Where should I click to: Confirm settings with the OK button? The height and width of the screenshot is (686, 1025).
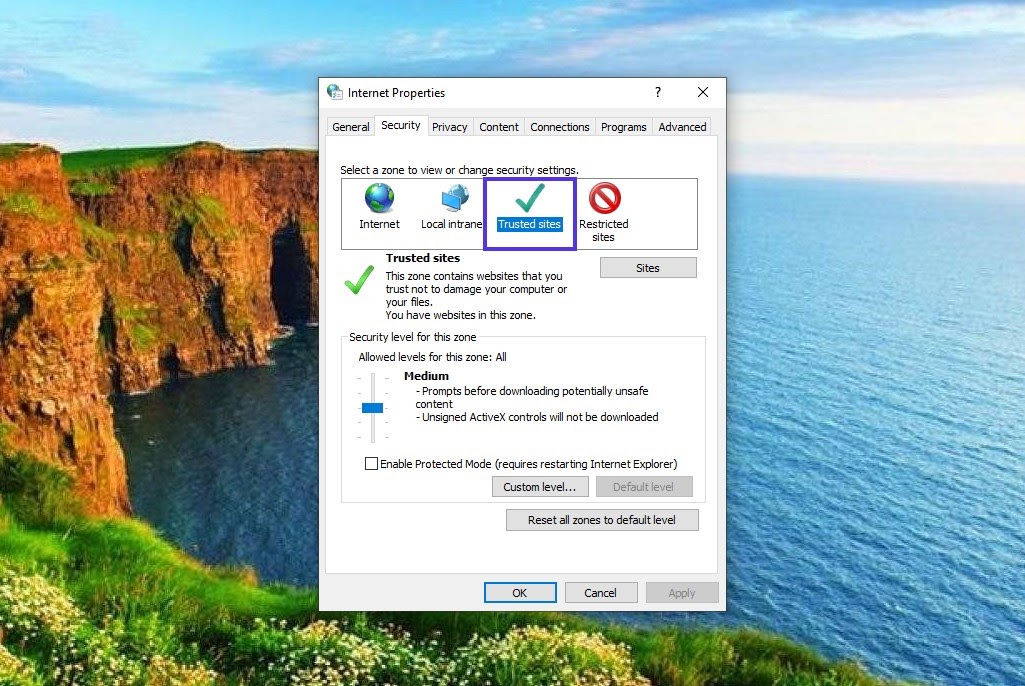click(x=520, y=592)
